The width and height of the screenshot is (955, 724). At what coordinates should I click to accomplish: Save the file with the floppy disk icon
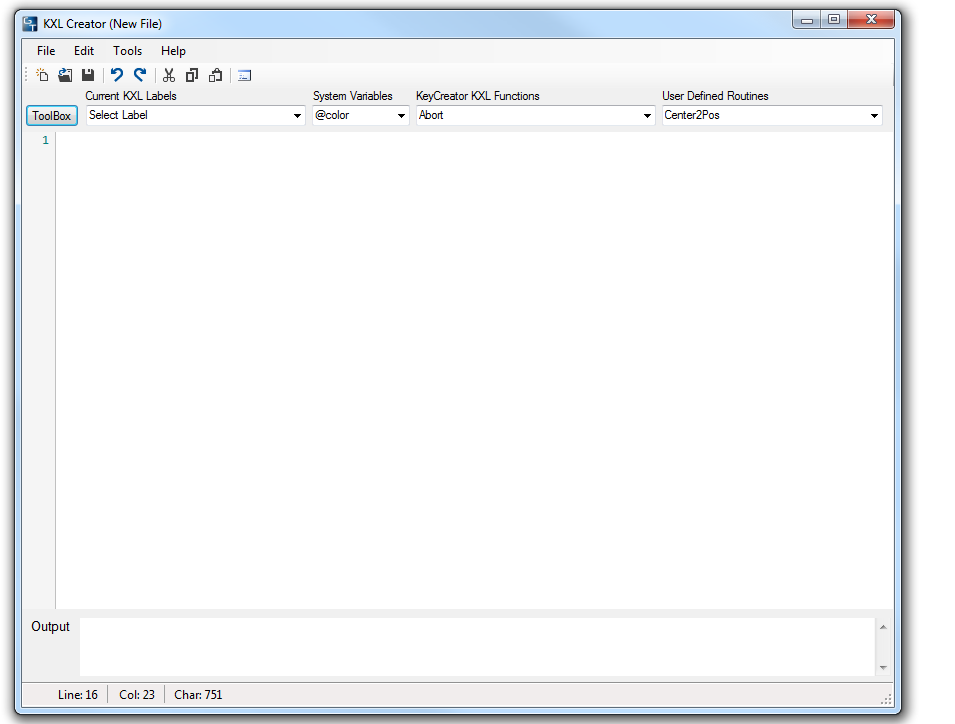coord(88,75)
